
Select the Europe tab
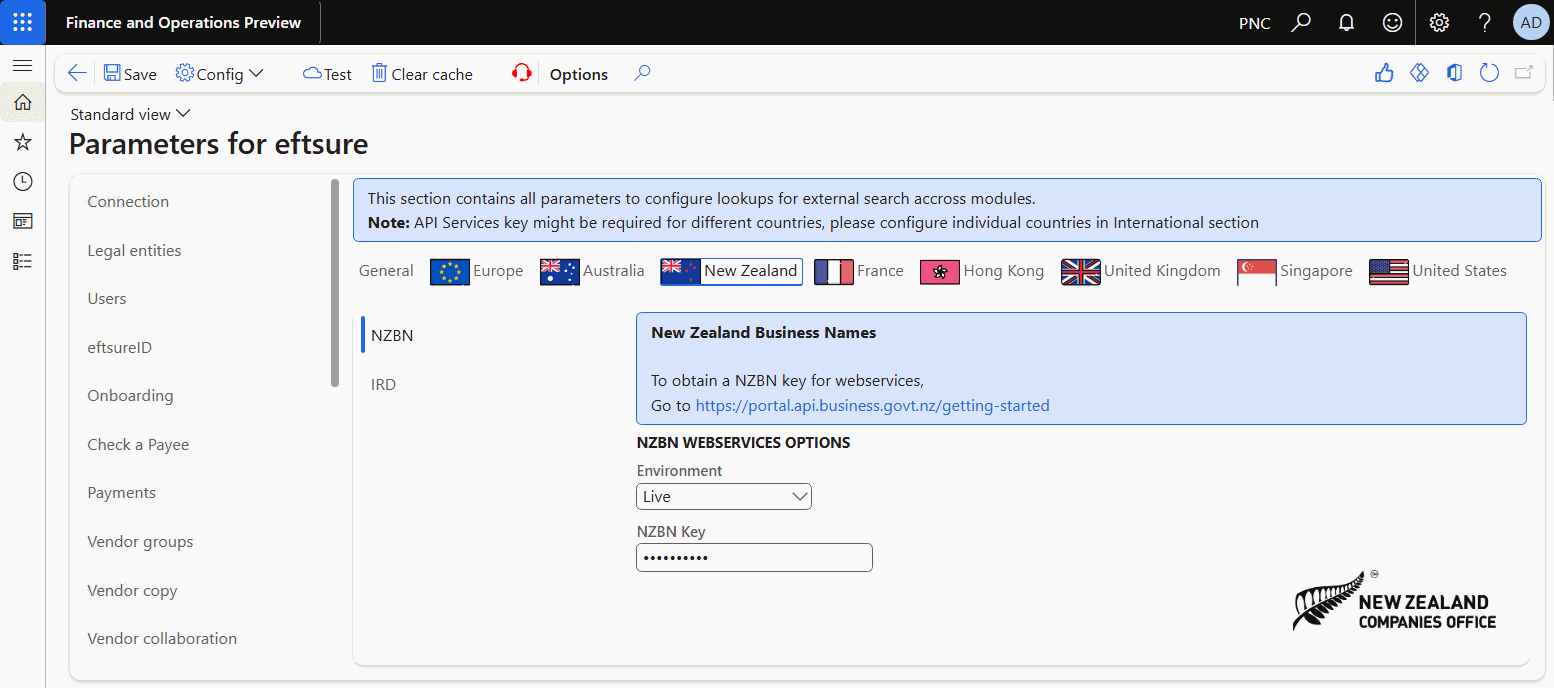(477, 271)
